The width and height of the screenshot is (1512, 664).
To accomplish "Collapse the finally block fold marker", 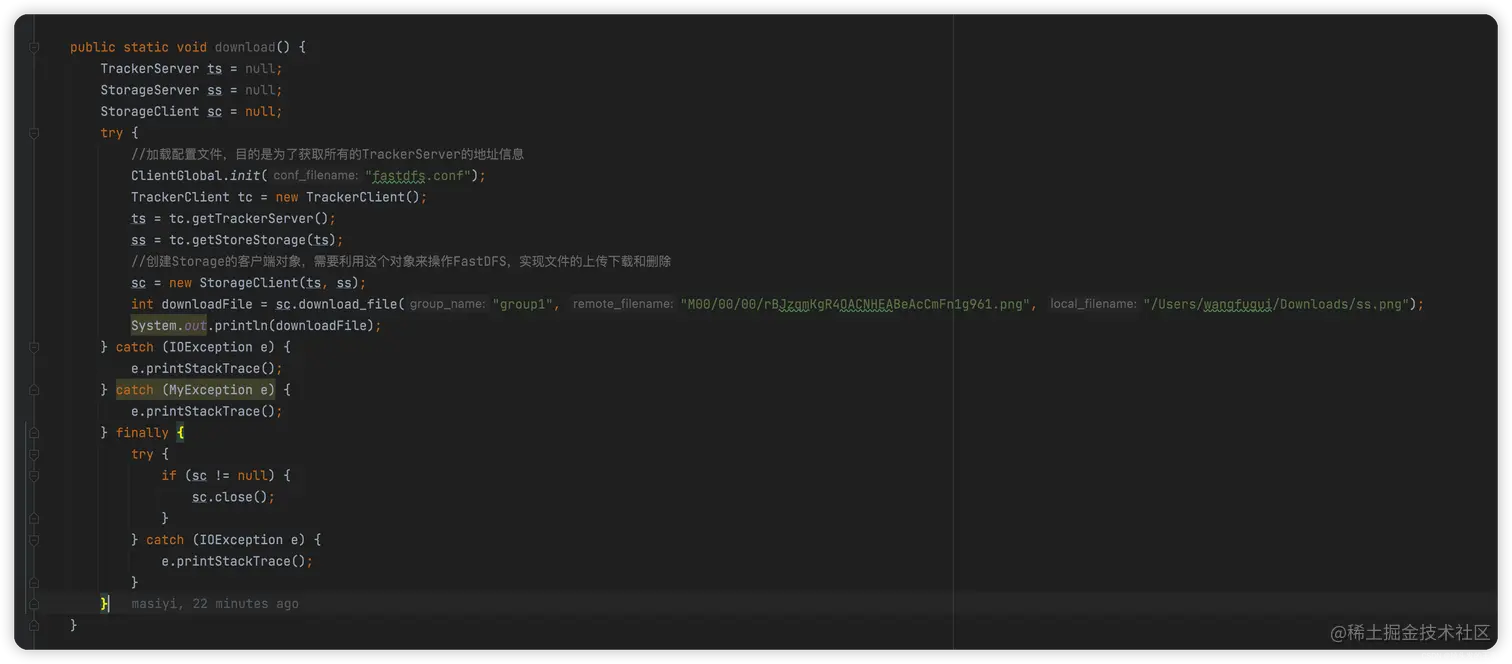I will 34,433.
